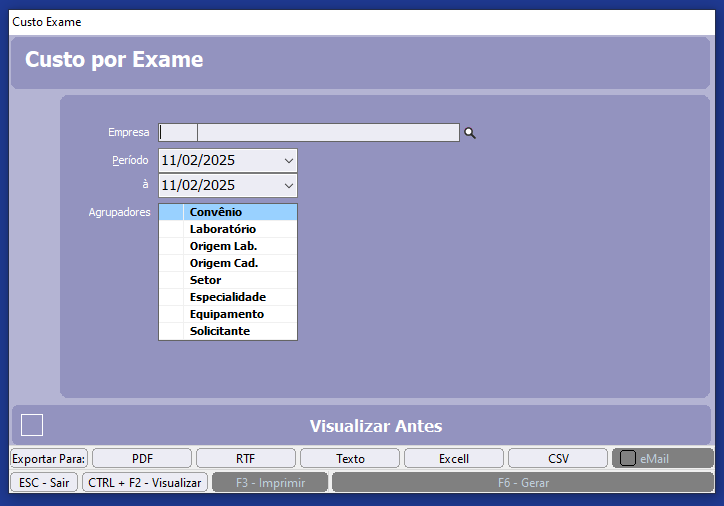Choose Especialidade grouping option
This screenshot has width=724, height=506.
coord(227,297)
